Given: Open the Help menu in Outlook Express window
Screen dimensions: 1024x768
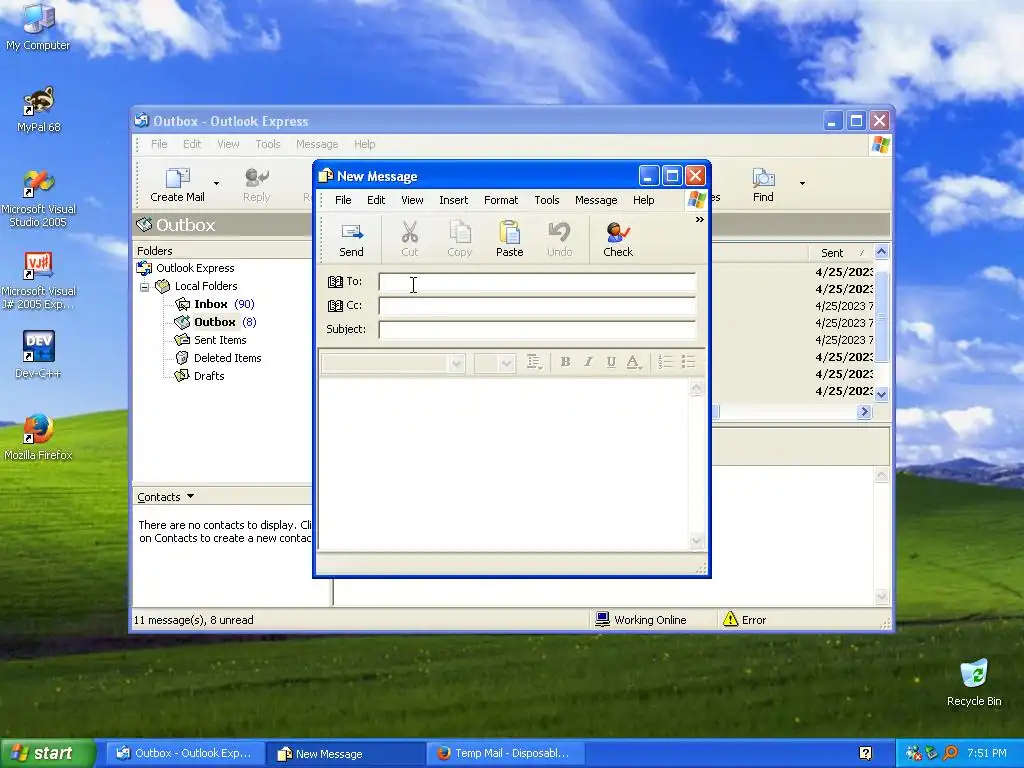Looking at the screenshot, I should [364, 144].
